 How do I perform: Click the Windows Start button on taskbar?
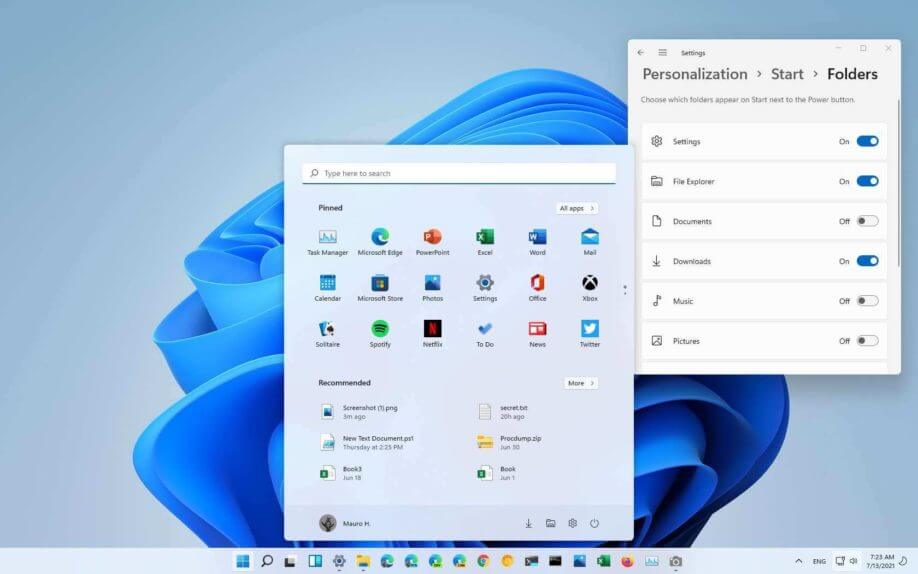242,561
